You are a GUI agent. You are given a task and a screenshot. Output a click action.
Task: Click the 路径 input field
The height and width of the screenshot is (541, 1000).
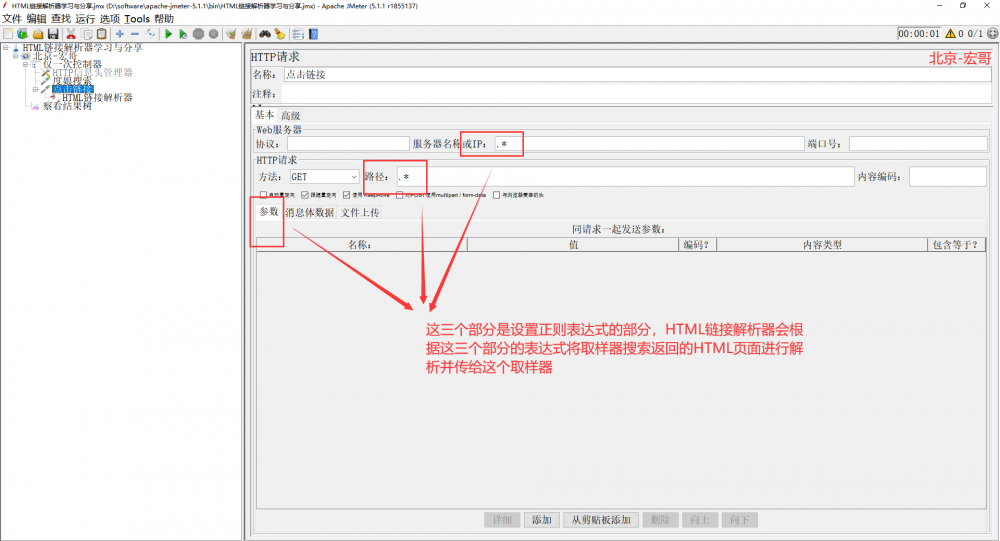click(625, 177)
